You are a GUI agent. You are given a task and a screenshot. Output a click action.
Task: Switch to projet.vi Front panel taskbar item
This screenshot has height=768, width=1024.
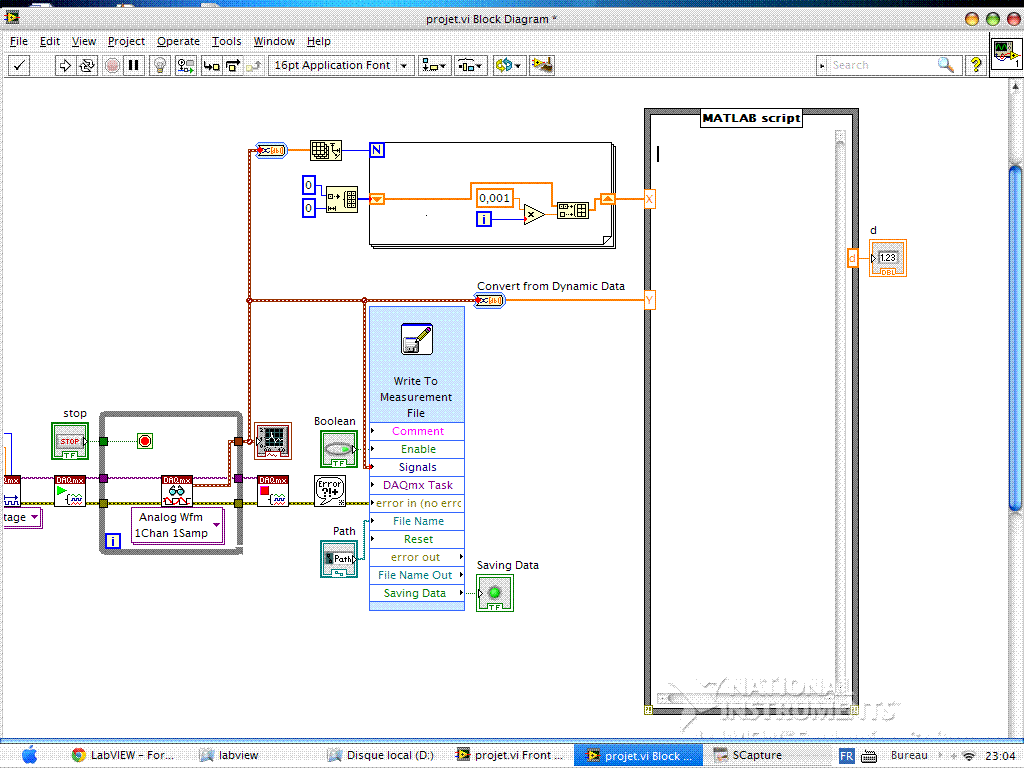click(509, 756)
